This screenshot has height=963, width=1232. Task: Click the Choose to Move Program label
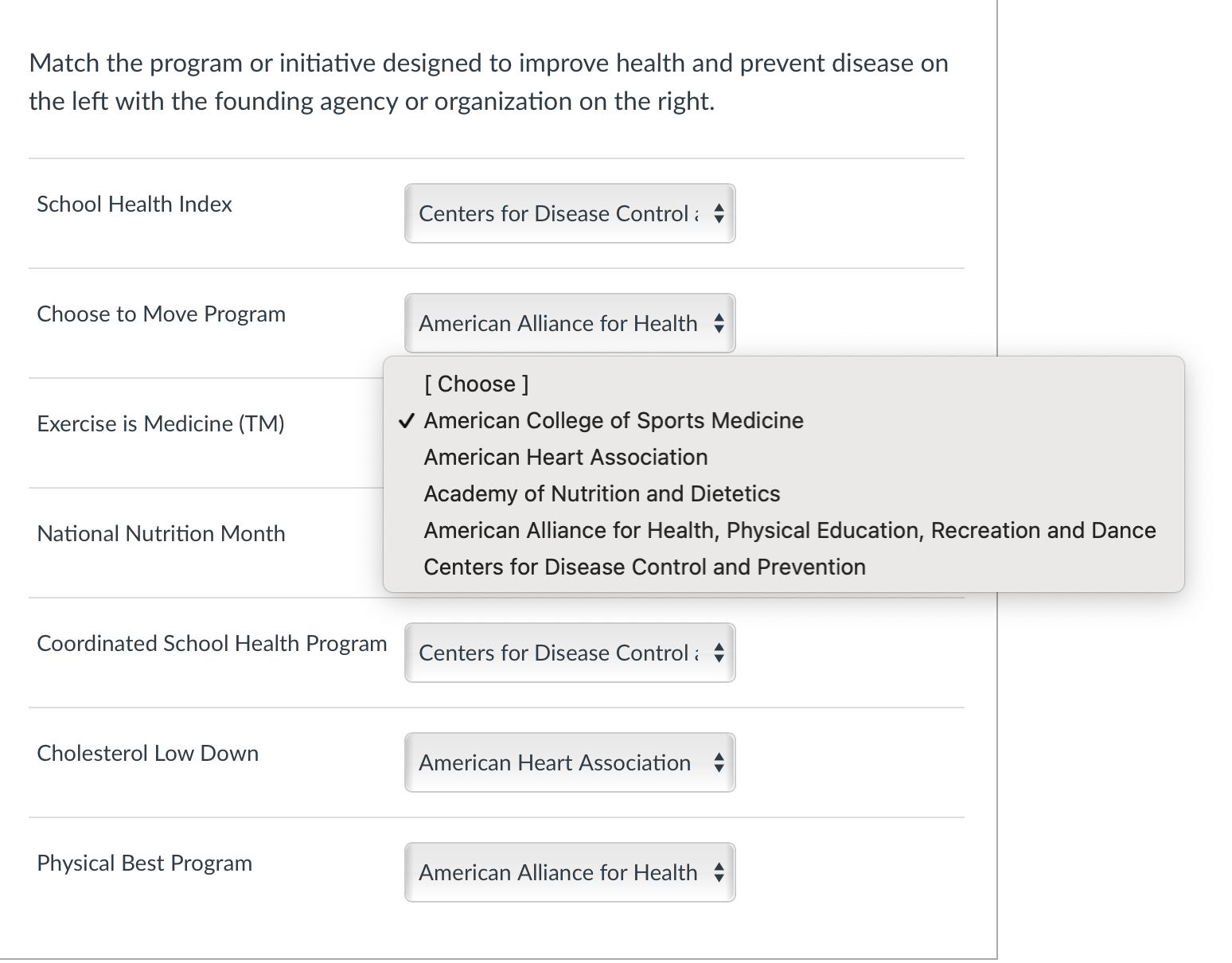point(161,314)
